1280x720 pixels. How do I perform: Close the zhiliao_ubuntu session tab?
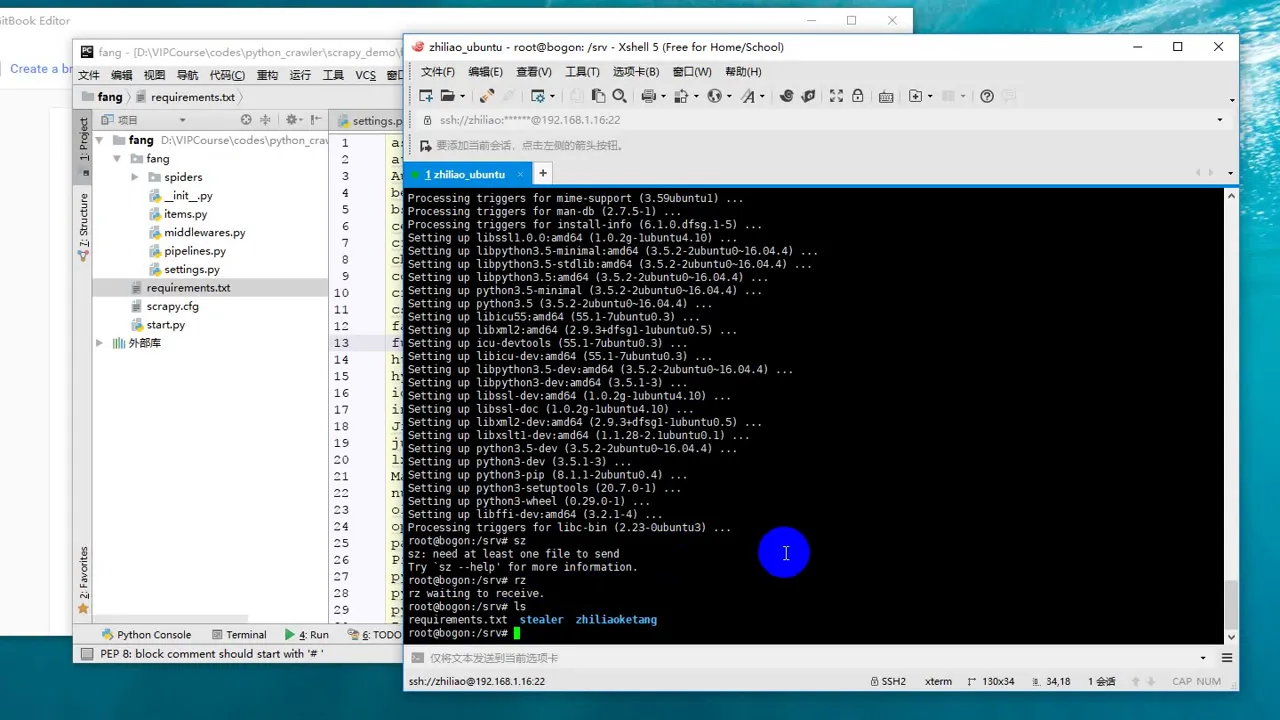(520, 174)
